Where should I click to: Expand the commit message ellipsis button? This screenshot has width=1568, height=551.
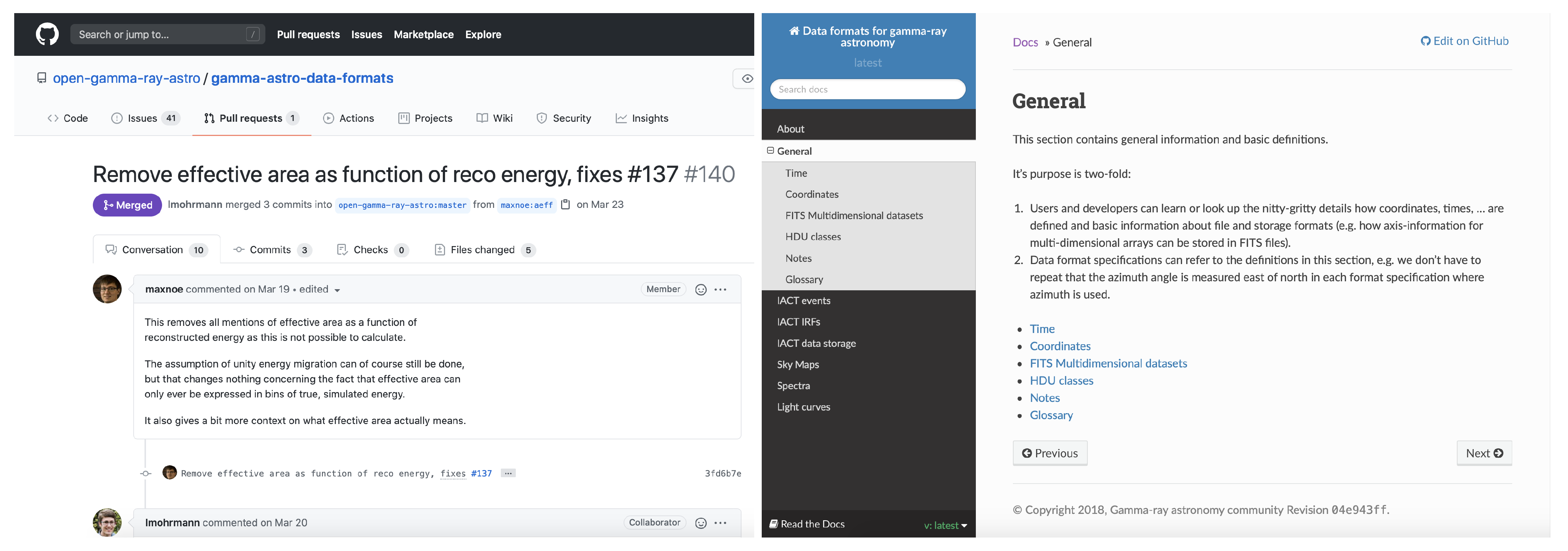[x=508, y=473]
